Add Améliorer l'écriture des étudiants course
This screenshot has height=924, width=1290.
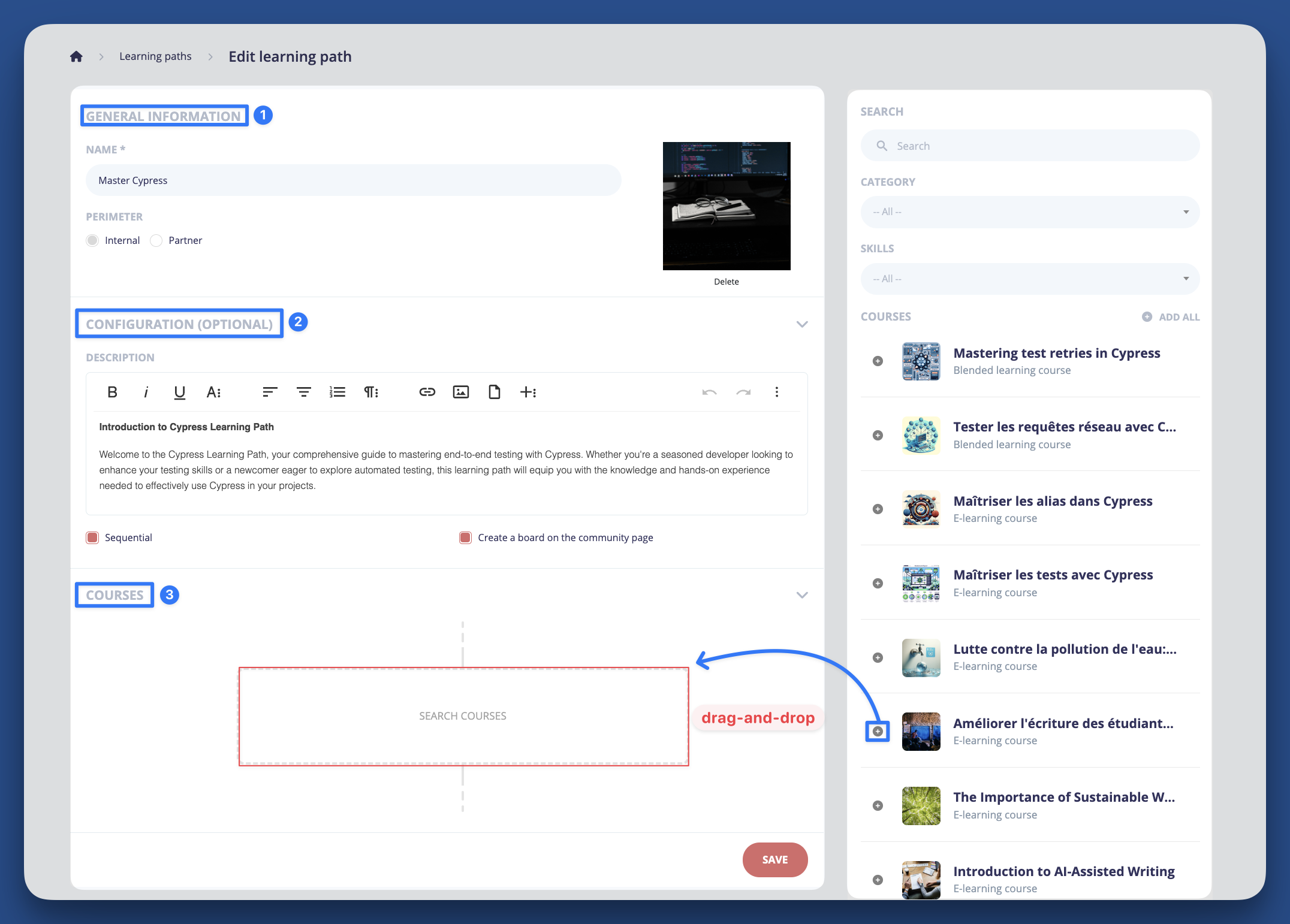coord(878,731)
